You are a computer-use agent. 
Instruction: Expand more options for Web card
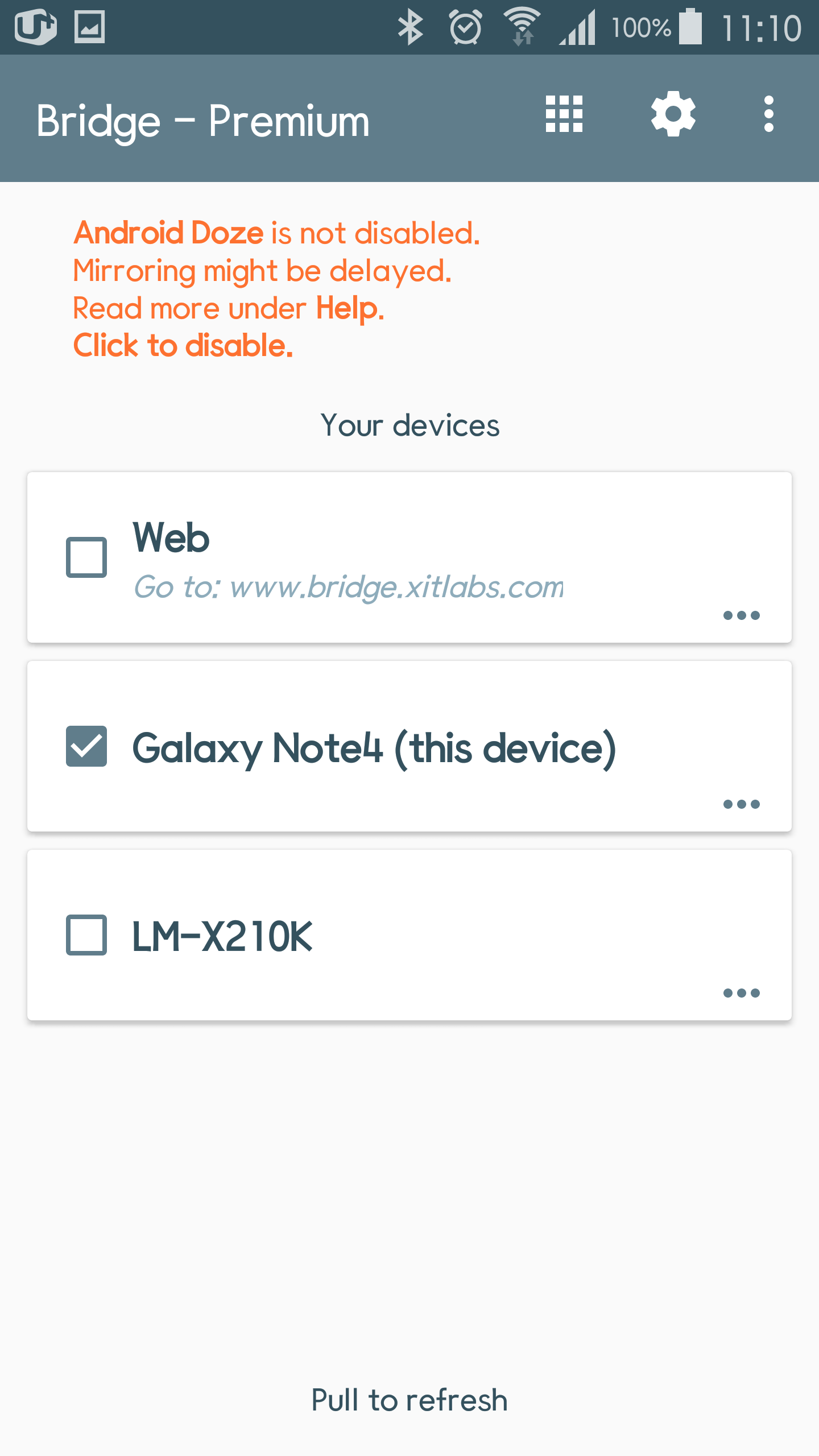741,615
